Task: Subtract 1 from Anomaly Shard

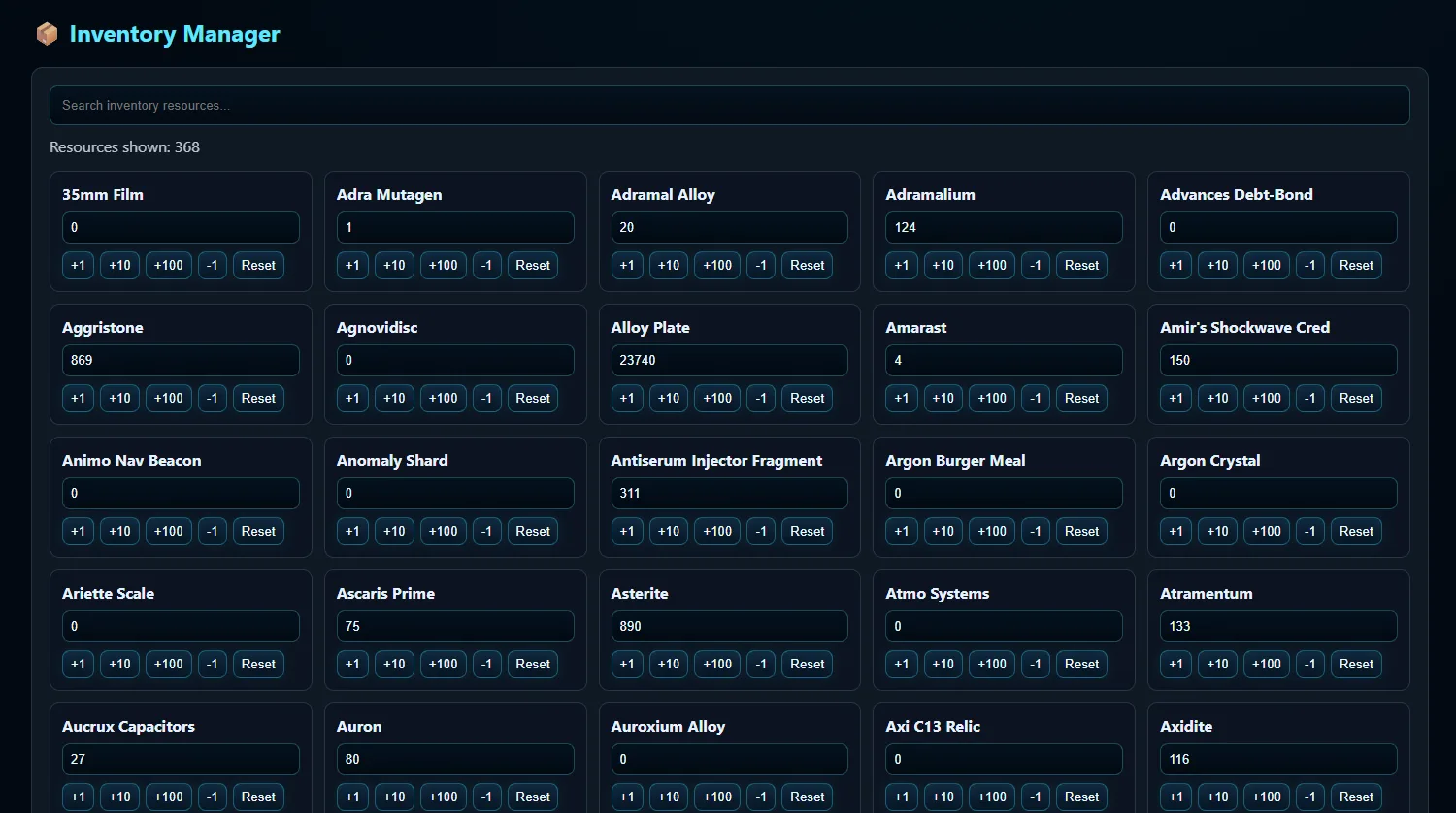Action: (x=487, y=531)
